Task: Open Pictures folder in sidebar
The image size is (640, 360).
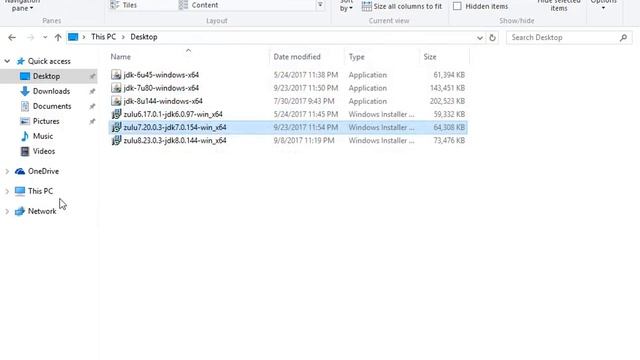Action: coord(46,121)
